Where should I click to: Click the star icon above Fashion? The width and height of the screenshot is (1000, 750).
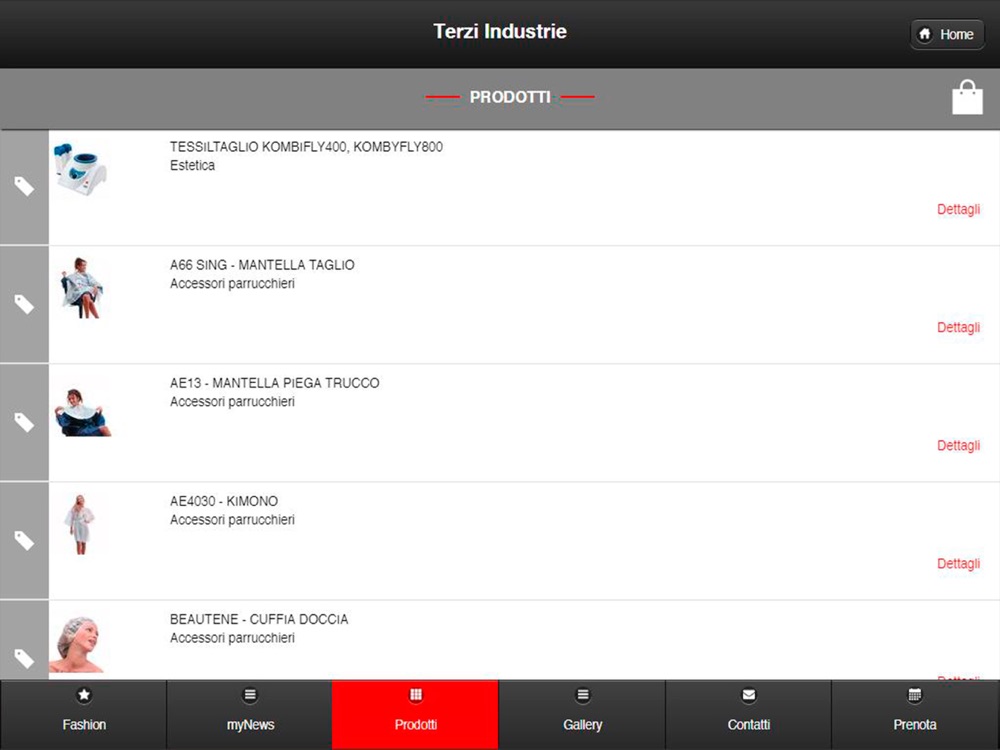coord(84,695)
